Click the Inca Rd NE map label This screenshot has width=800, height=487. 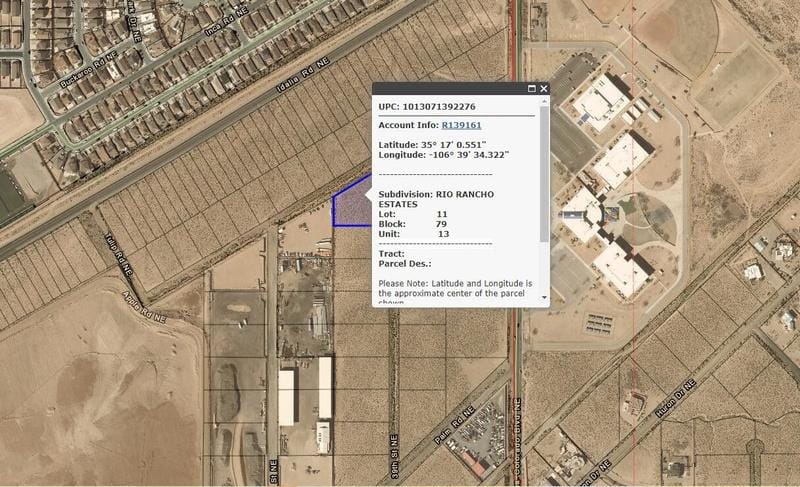(227, 23)
